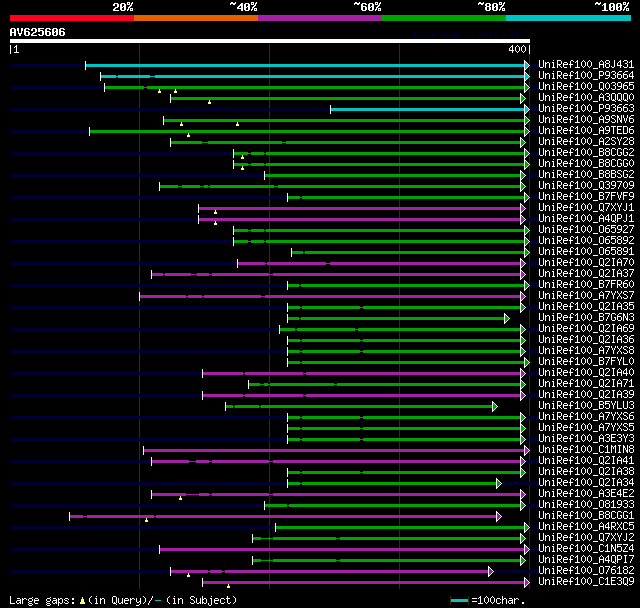Screen dimensions: 640x608
Task: Click the yellow query gap marker under UniRef100_A3QQQ0
Action: [209, 102]
